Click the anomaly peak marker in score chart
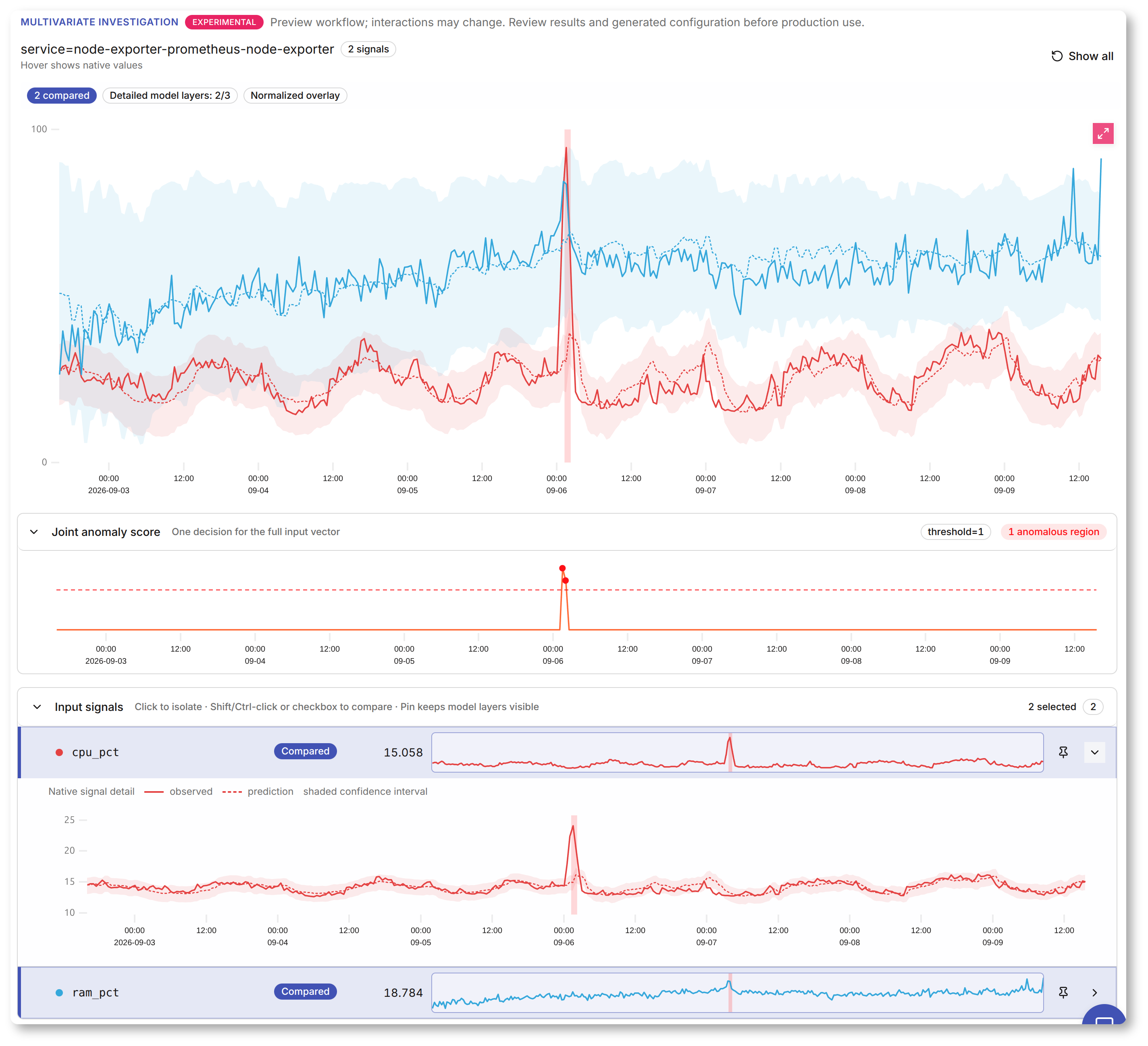Screen dimensions: 1148x1046 562,568
